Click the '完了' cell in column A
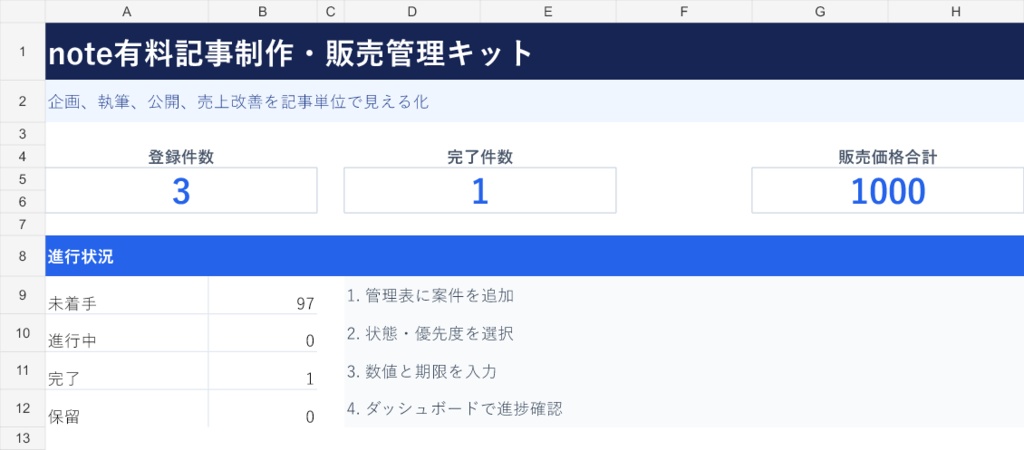The image size is (1024, 450). pos(127,372)
